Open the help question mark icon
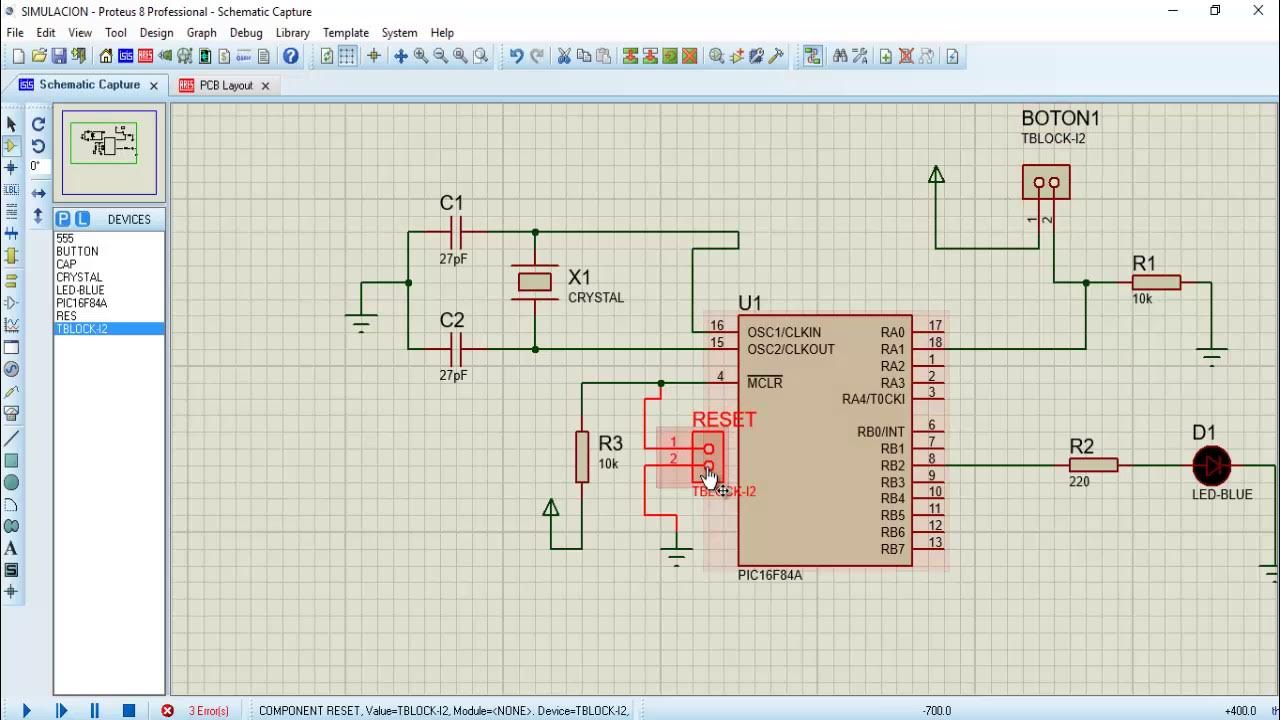 pos(291,56)
